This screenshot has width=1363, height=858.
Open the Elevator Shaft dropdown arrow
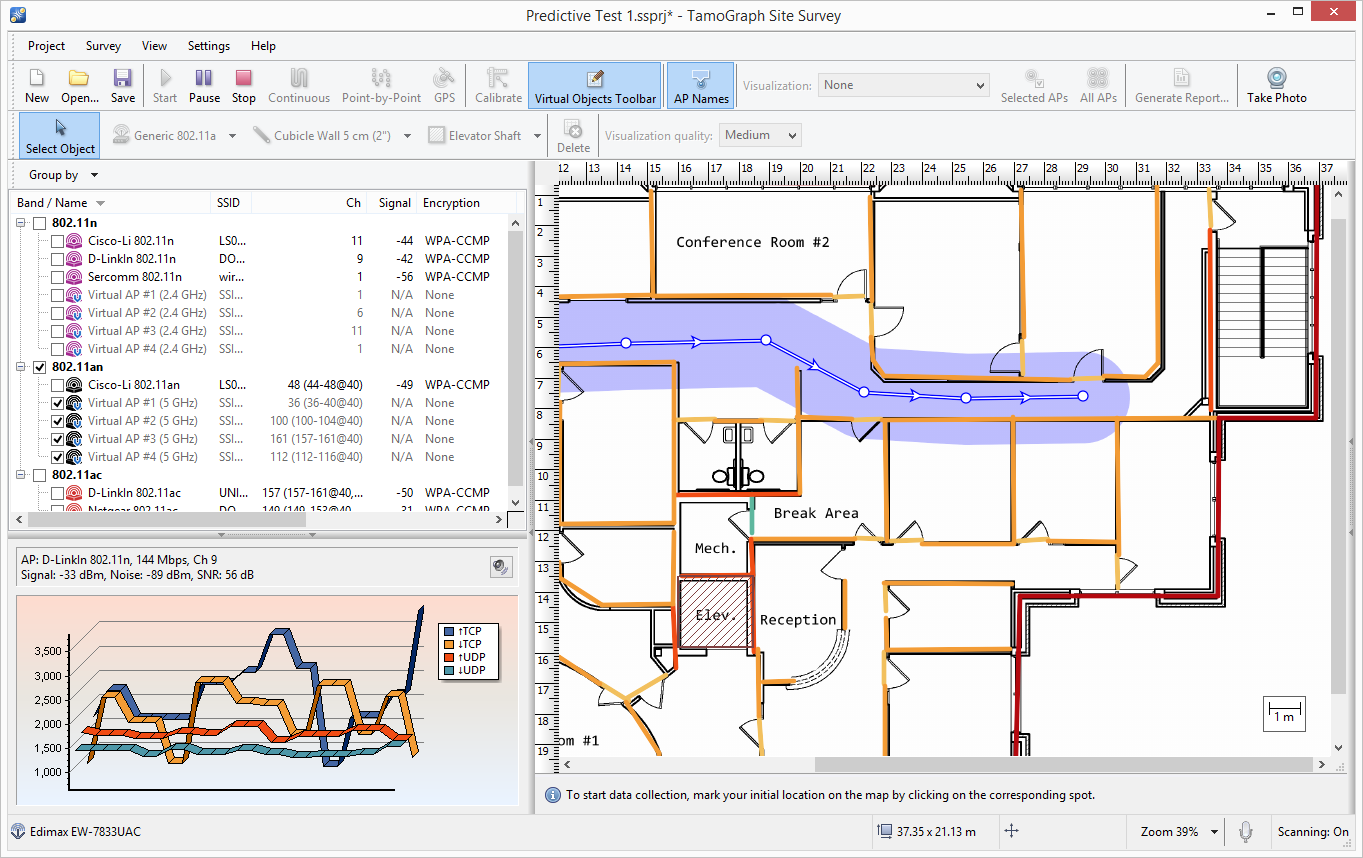537,136
